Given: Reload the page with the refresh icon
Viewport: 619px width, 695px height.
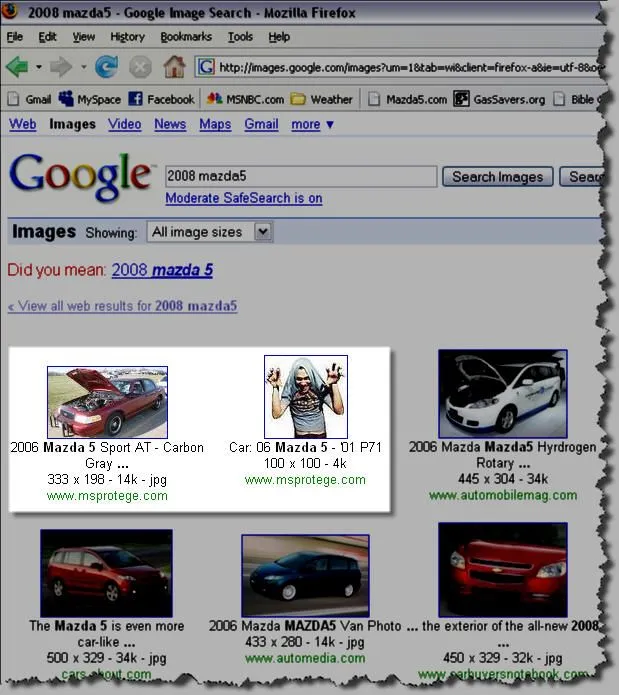Looking at the screenshot, I should click(x=106, y=67).
